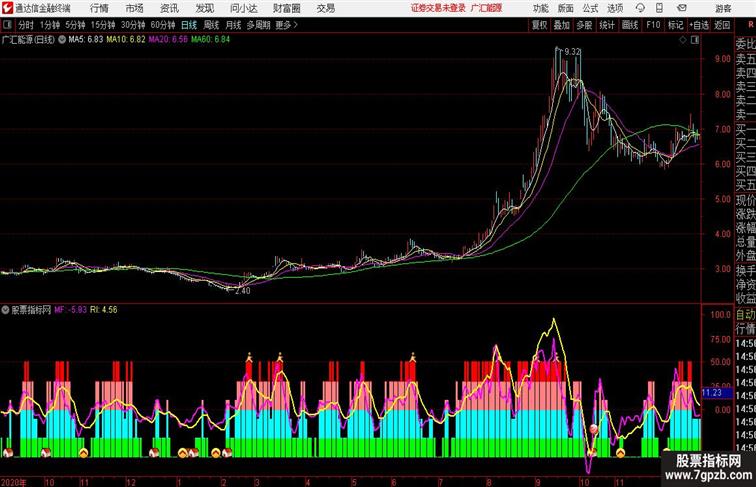Click the 2.40 low price marker
The width and height of the screenshot is (756, 487).
coord(243,290)
